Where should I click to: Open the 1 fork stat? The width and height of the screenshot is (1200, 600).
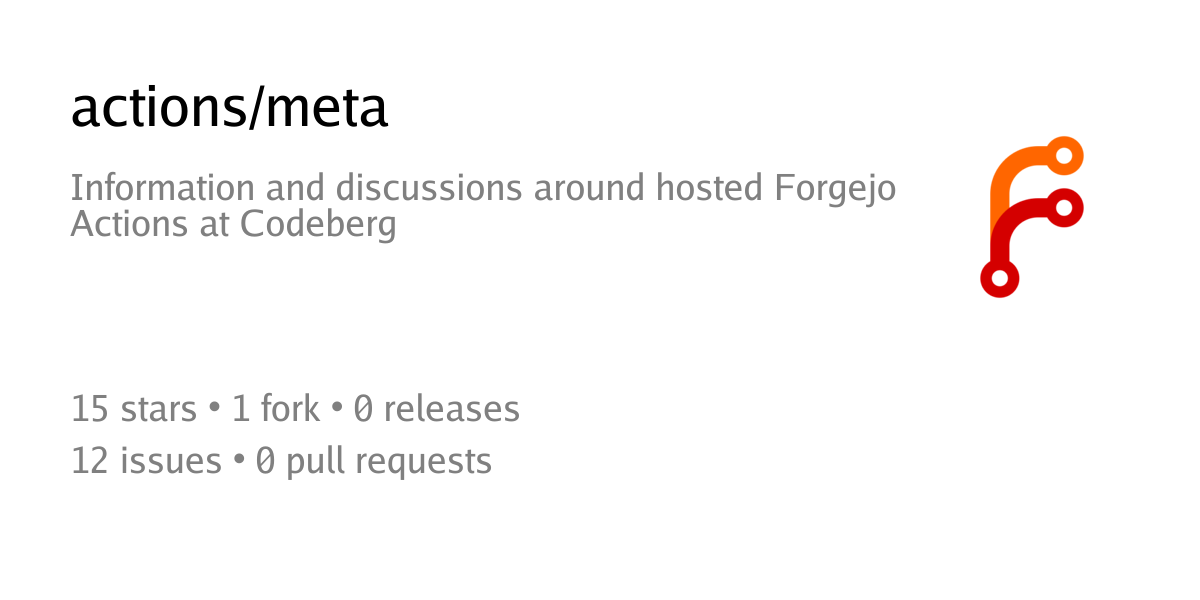click(x=276, y=409)
